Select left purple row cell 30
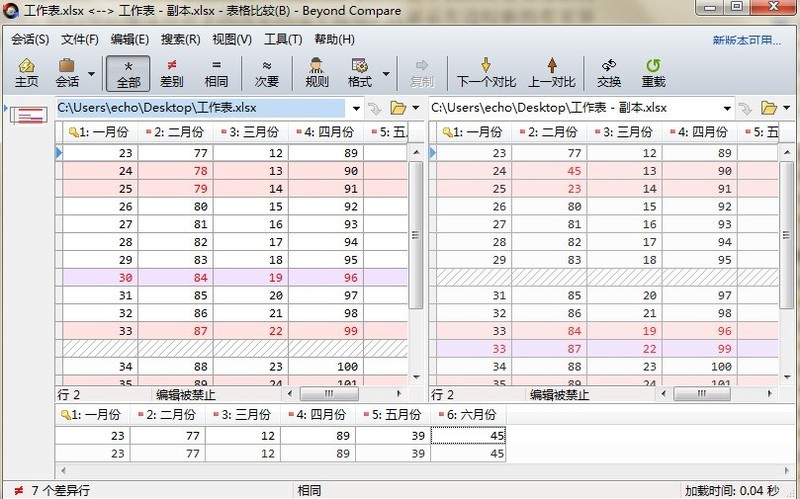The height and width of the screenshot is (499, 800). coord(100,278)
